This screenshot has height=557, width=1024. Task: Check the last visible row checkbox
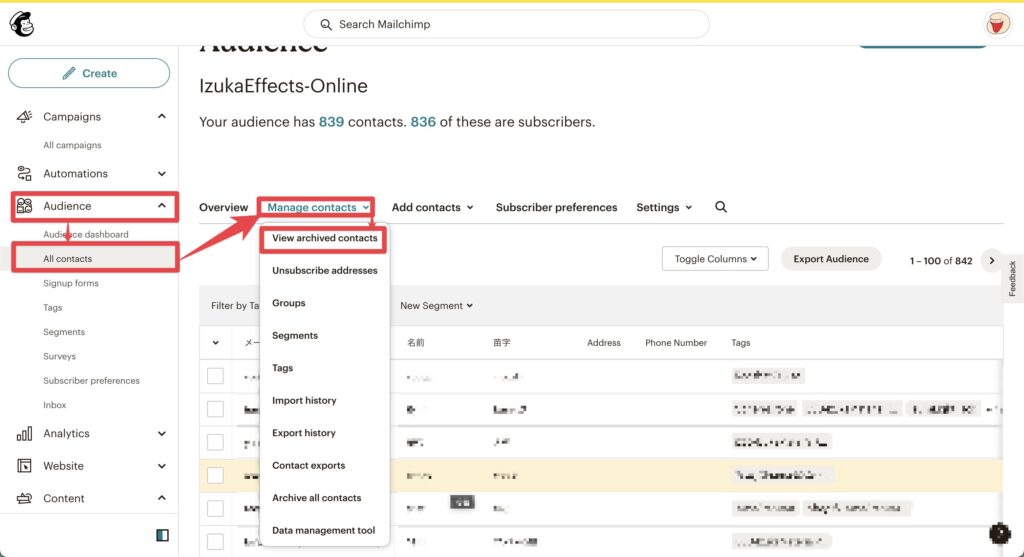pos(216,541)
